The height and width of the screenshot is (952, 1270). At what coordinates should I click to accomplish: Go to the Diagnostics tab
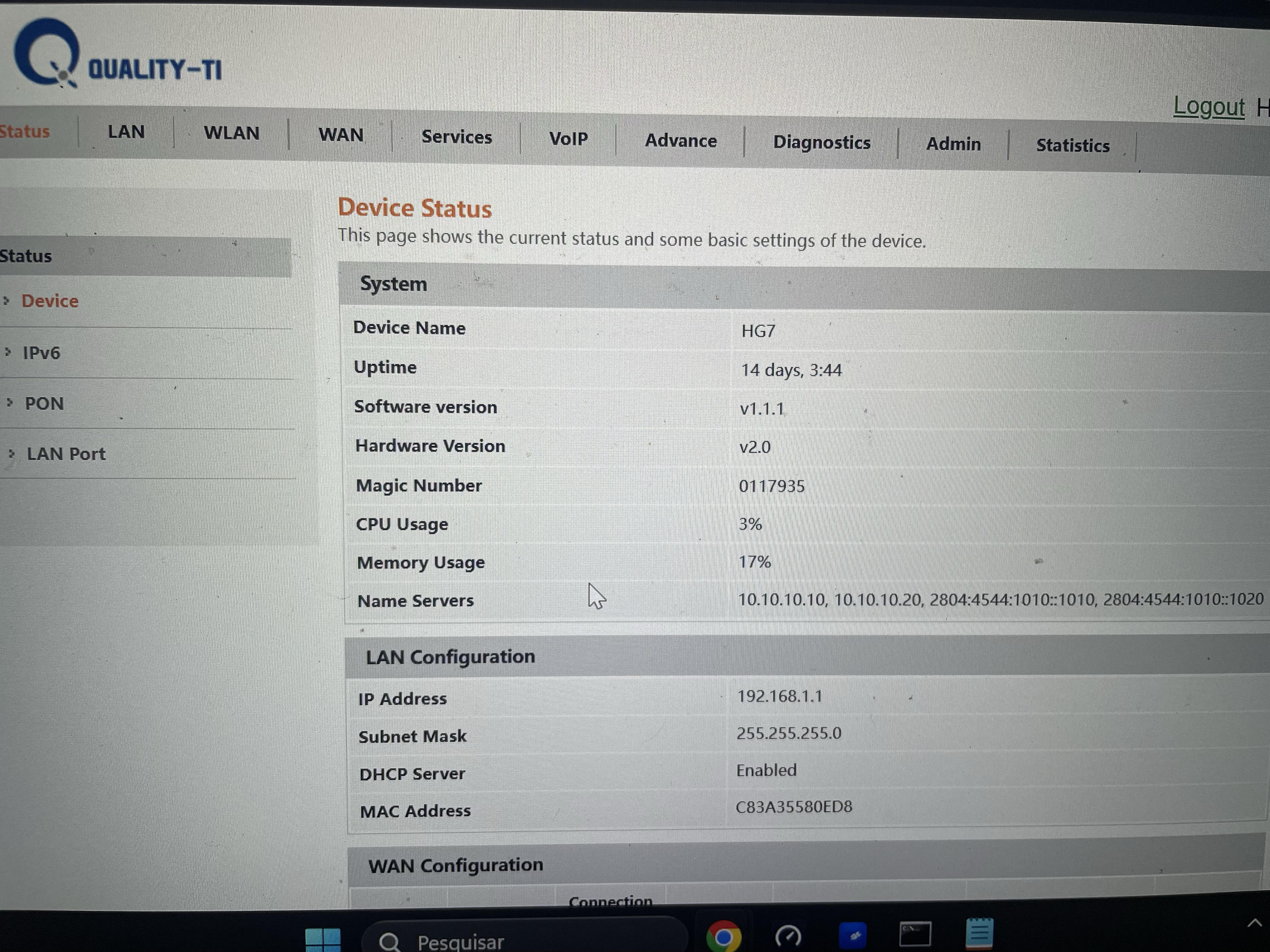coord(821,142)
